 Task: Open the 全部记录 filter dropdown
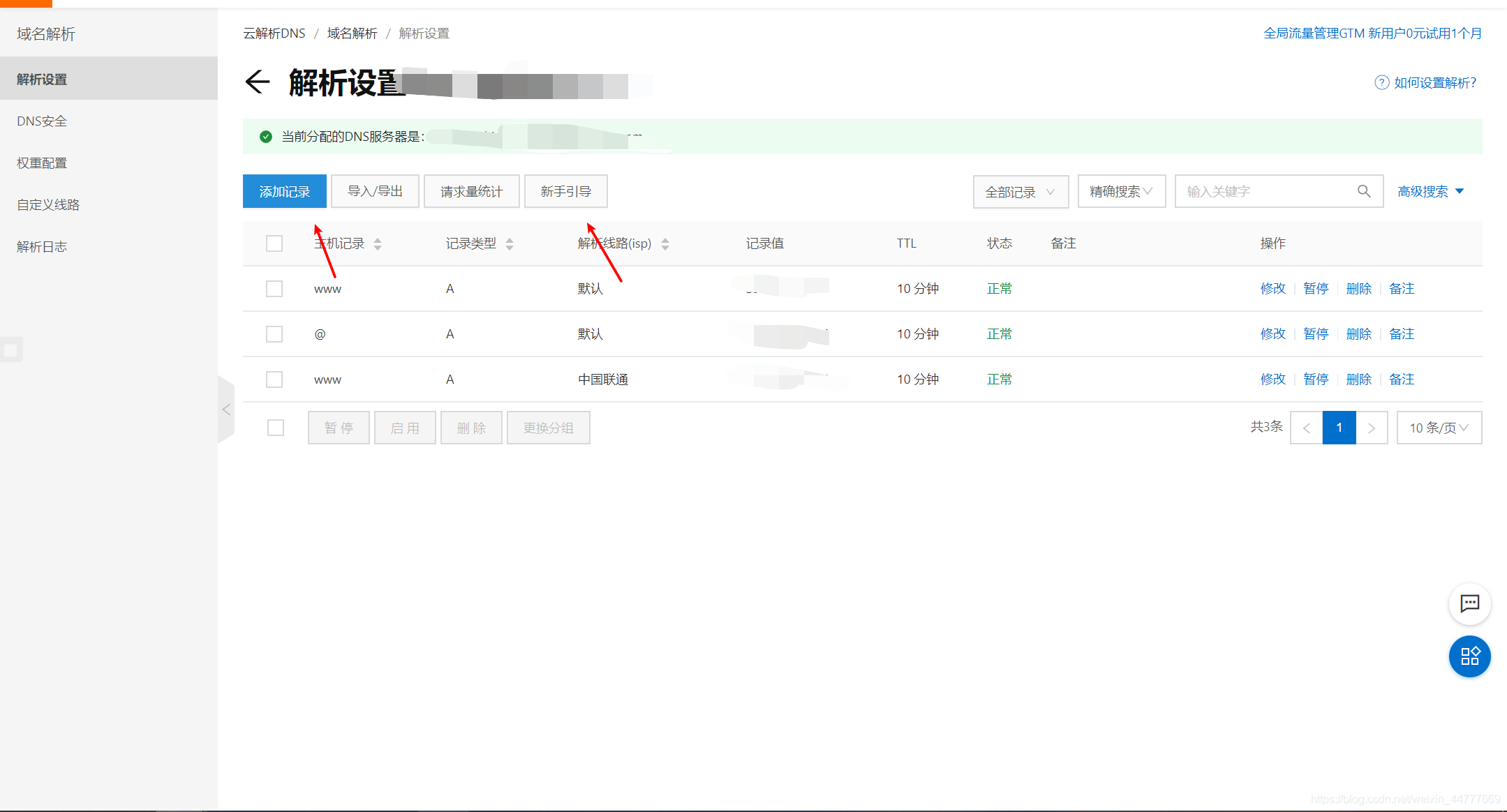1020,192
